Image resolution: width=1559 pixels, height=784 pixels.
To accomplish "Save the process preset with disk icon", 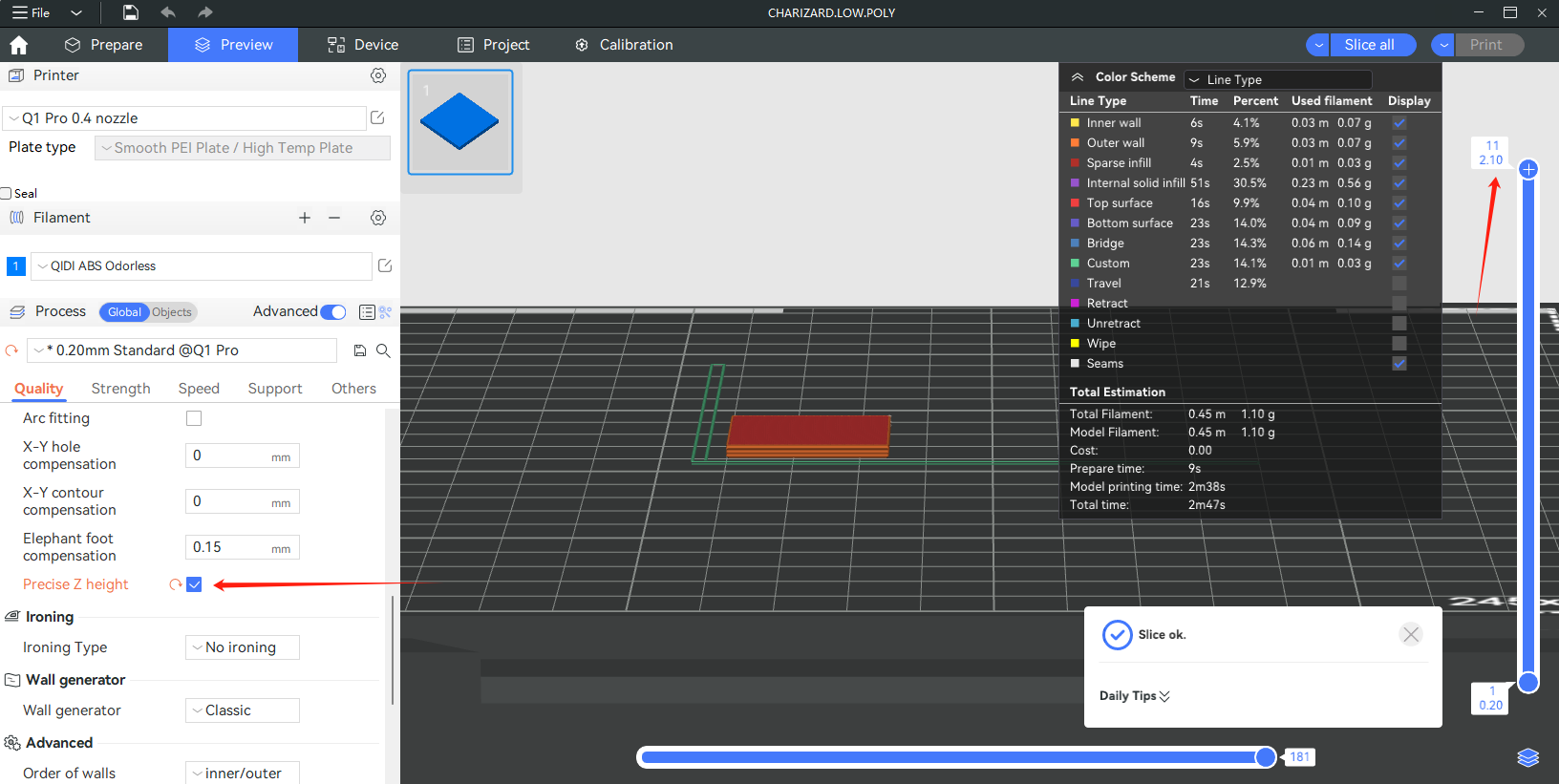I will click(360, 350).
